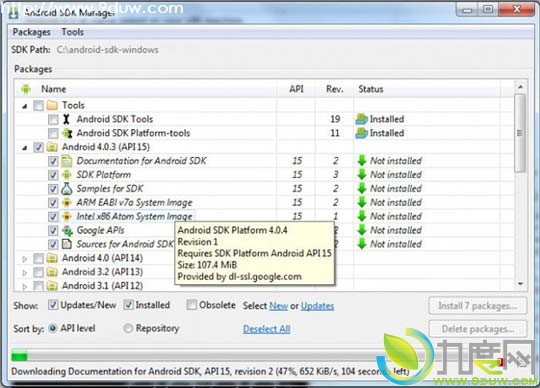Screen dimensions: 540x388
Task: Select the Intel x86 Atom System Image row
Action: (x=264, y=216)
